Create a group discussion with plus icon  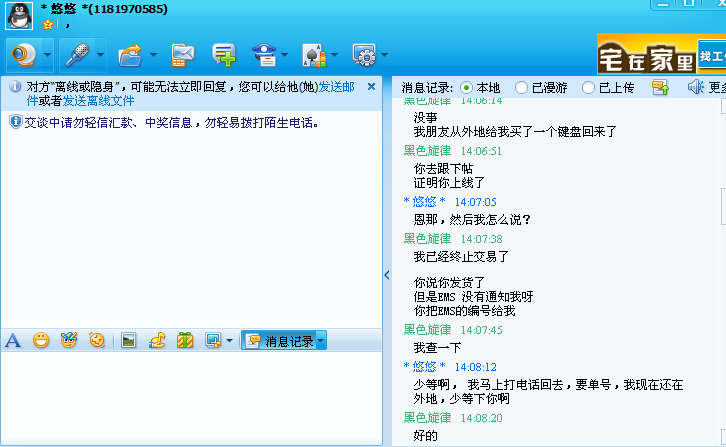click(x=224, y=55)
